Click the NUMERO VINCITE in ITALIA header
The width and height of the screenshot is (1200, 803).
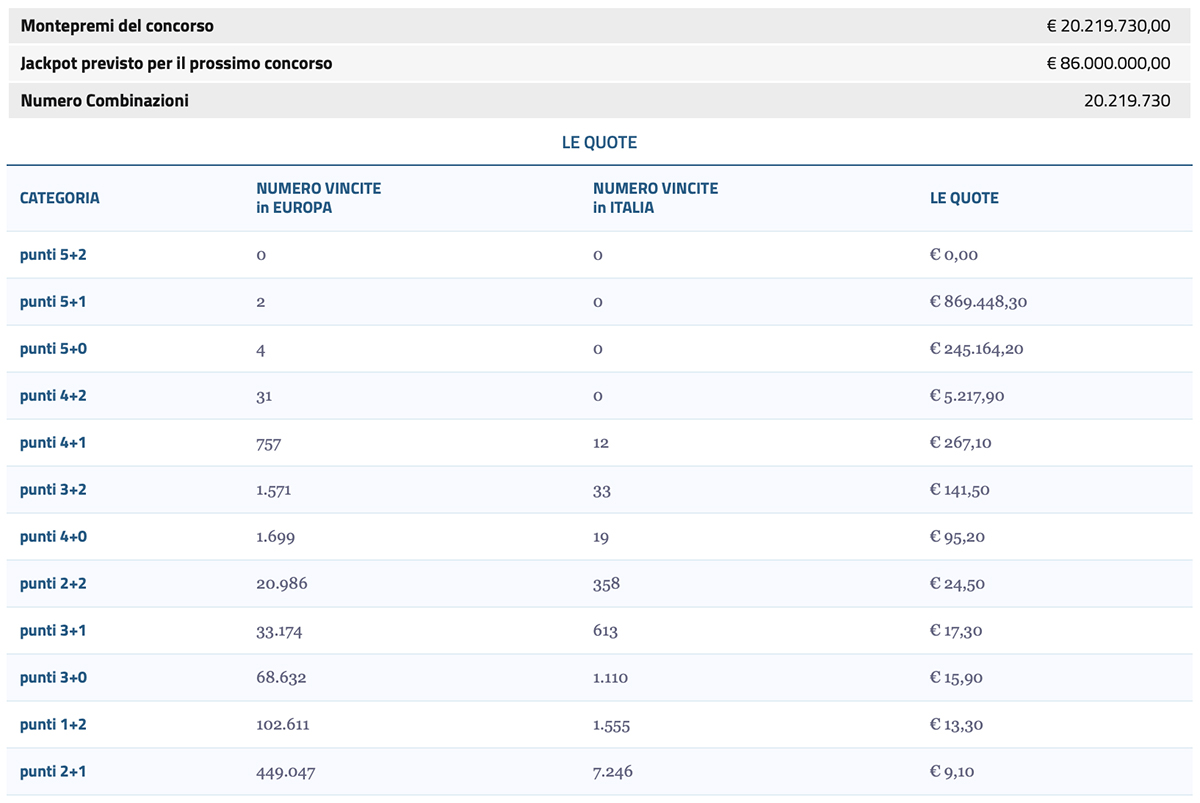coord(655,197)
